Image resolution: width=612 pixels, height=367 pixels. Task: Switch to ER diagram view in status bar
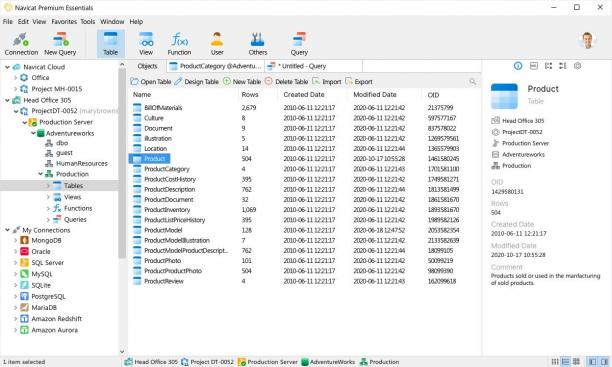[x=576, y=362]
